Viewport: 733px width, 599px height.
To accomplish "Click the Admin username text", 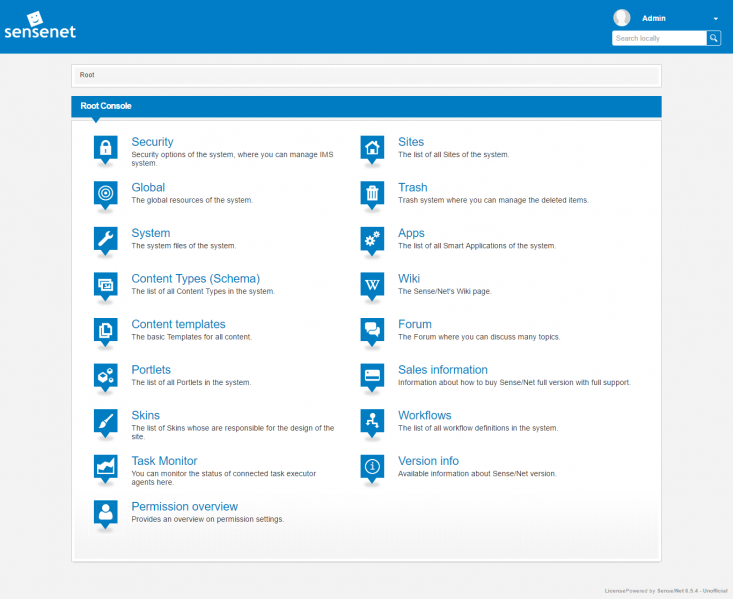I will (x=654, y=18).
